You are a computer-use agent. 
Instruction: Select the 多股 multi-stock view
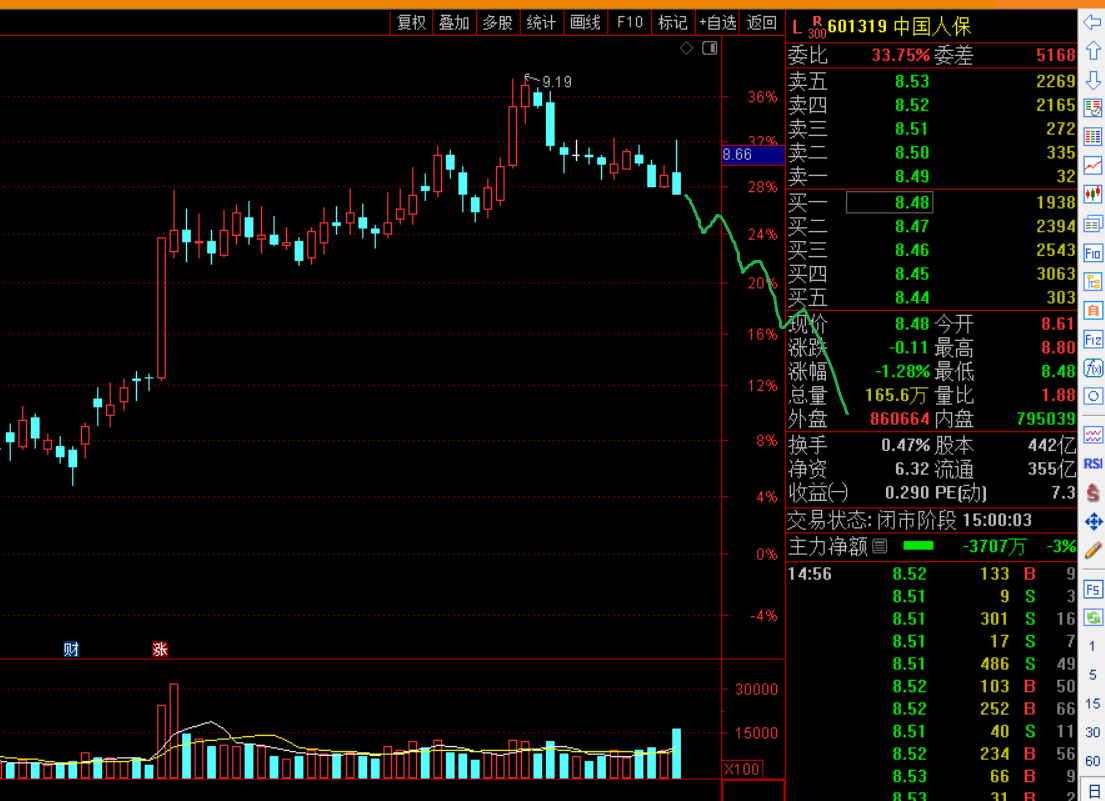(x=498, y=23)
